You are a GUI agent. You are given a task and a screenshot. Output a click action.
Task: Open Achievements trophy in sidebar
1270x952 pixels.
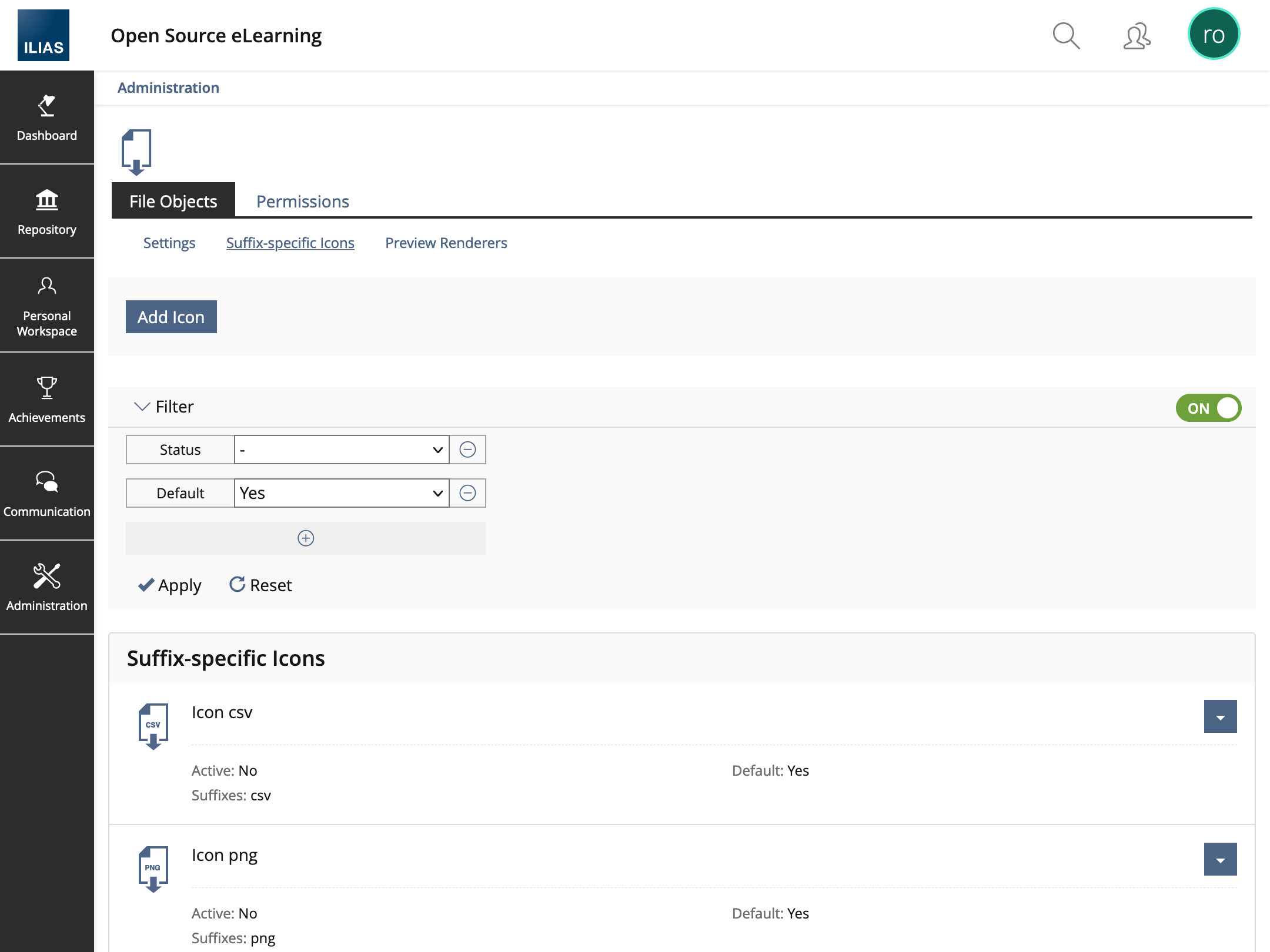coord(46,400)
